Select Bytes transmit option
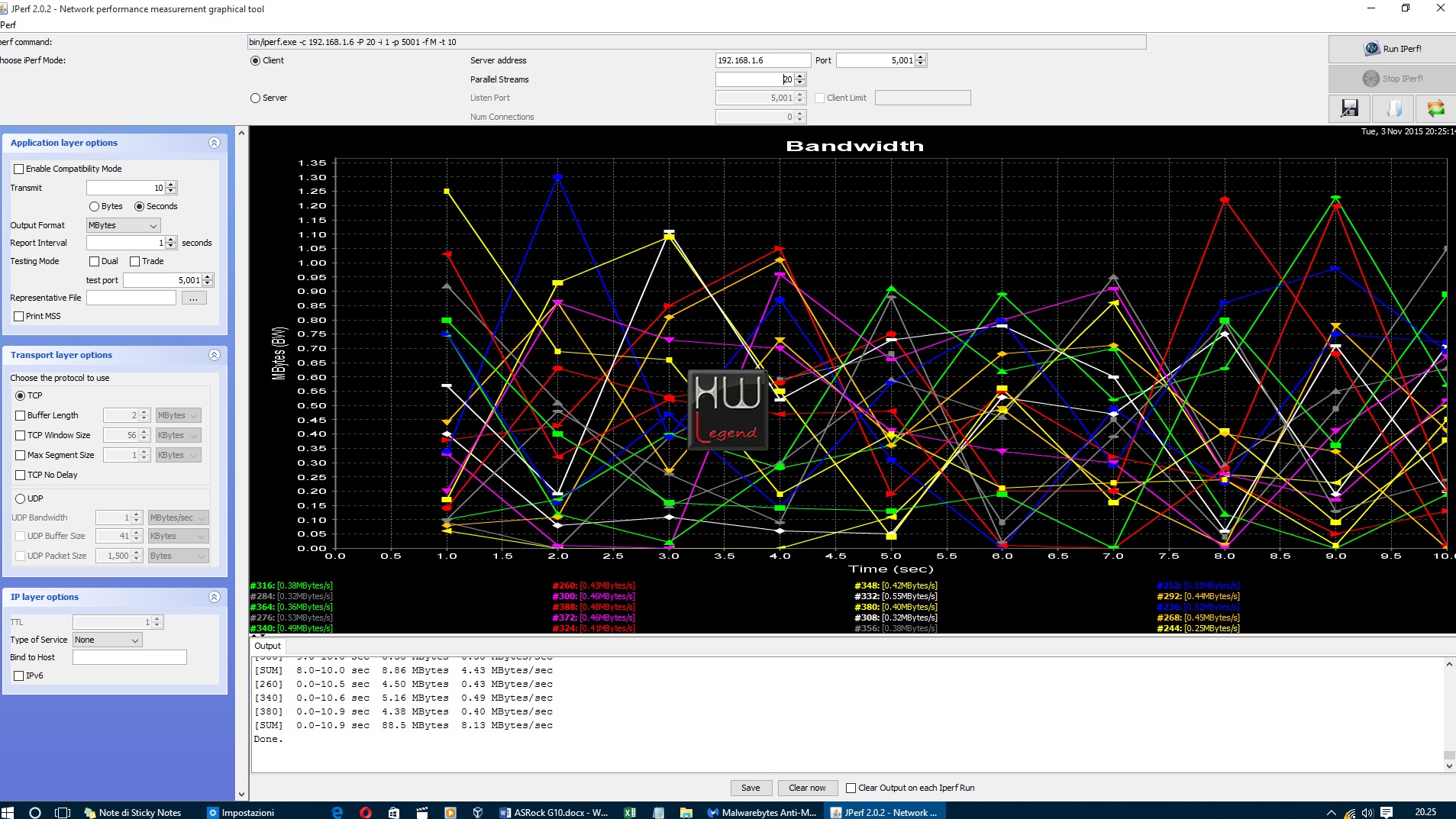The height and width of the screenshot is (819, 1456). tap(94, 206)
